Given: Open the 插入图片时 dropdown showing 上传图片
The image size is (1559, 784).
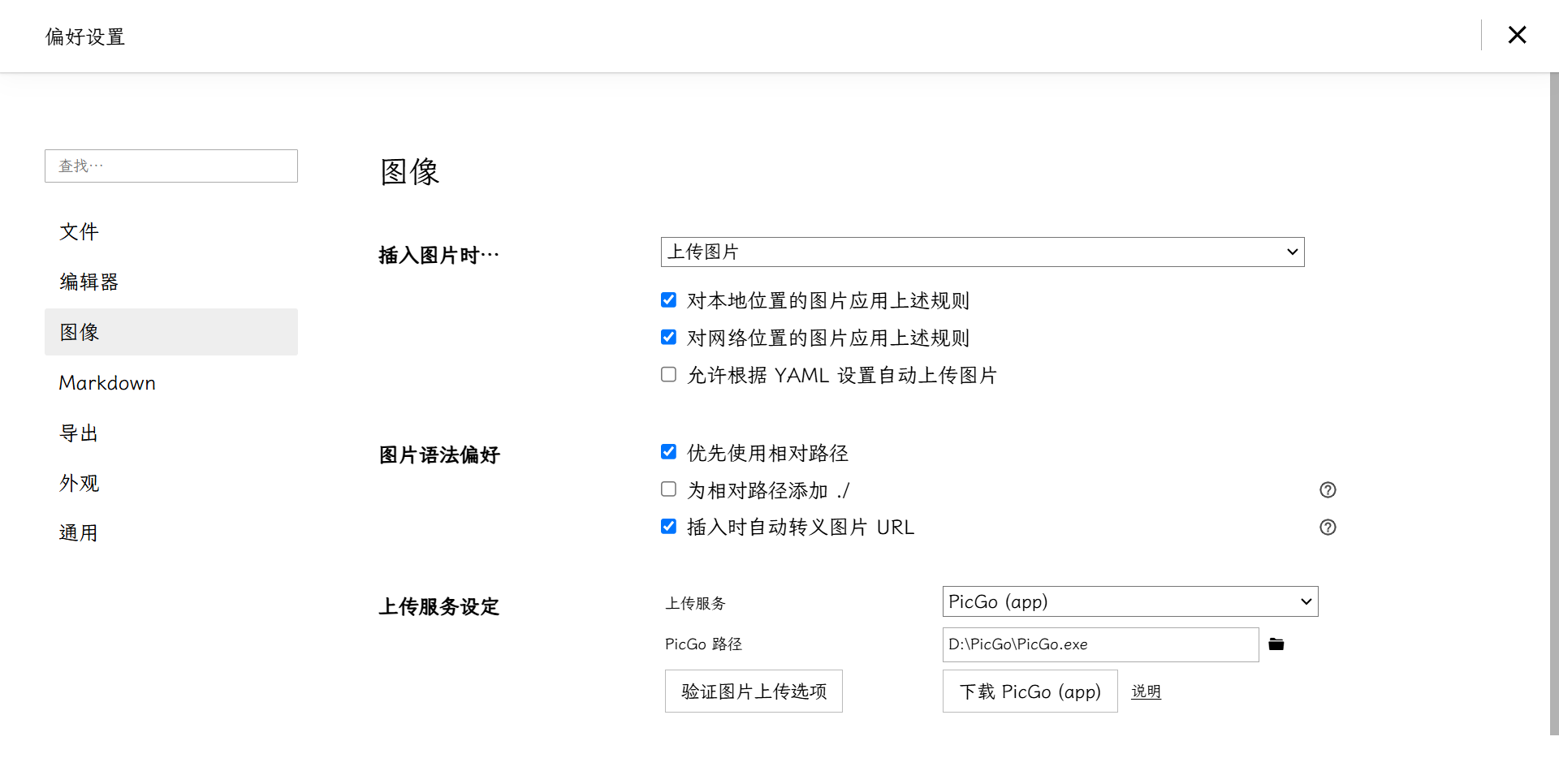Looking at the screenshot, I should [x=982, y=252].
